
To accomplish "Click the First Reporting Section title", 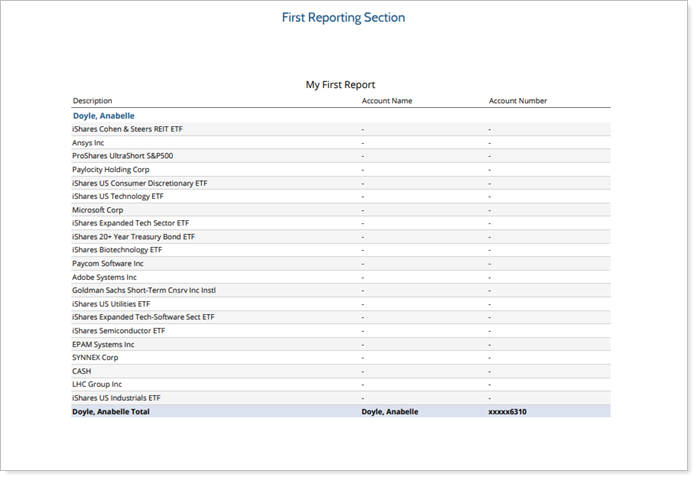I will 343,18.
